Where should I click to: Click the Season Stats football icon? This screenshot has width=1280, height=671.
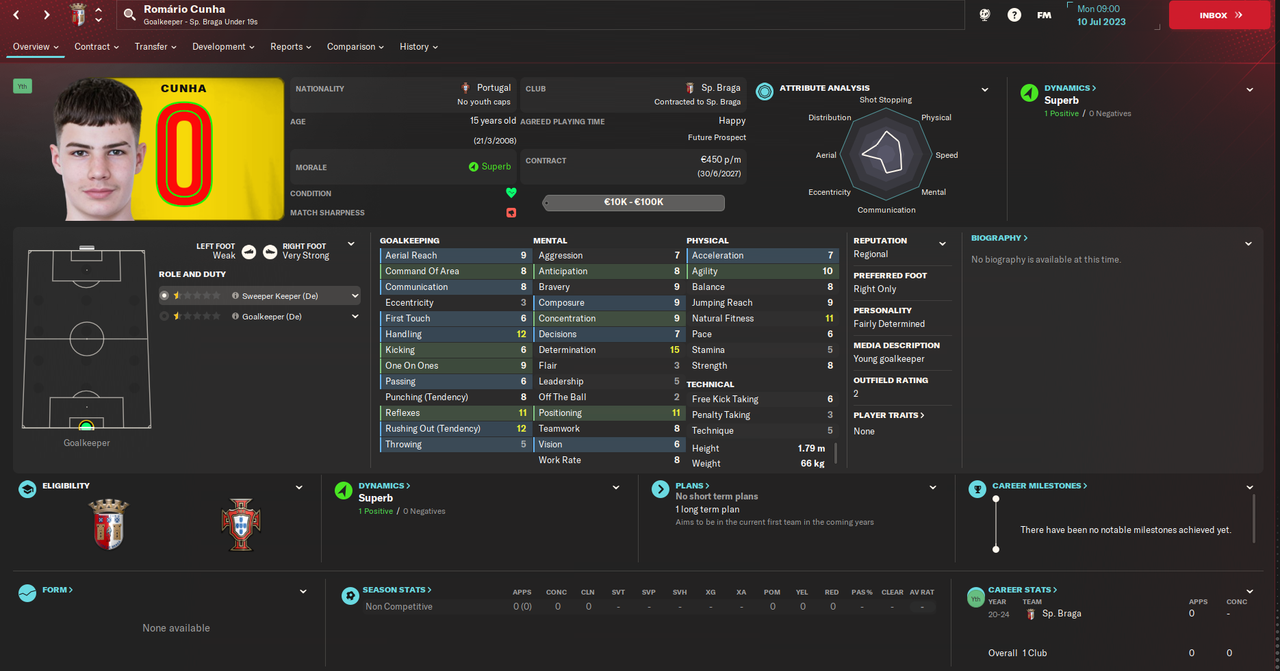(x=350, y=595)
